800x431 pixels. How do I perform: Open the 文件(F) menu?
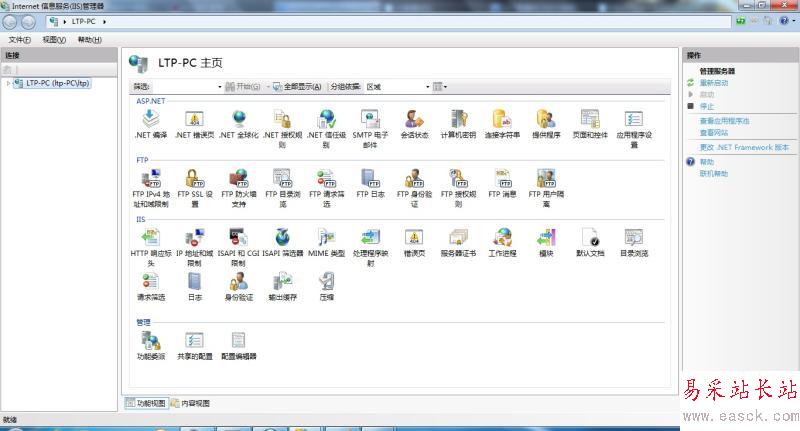pos(19,39)
